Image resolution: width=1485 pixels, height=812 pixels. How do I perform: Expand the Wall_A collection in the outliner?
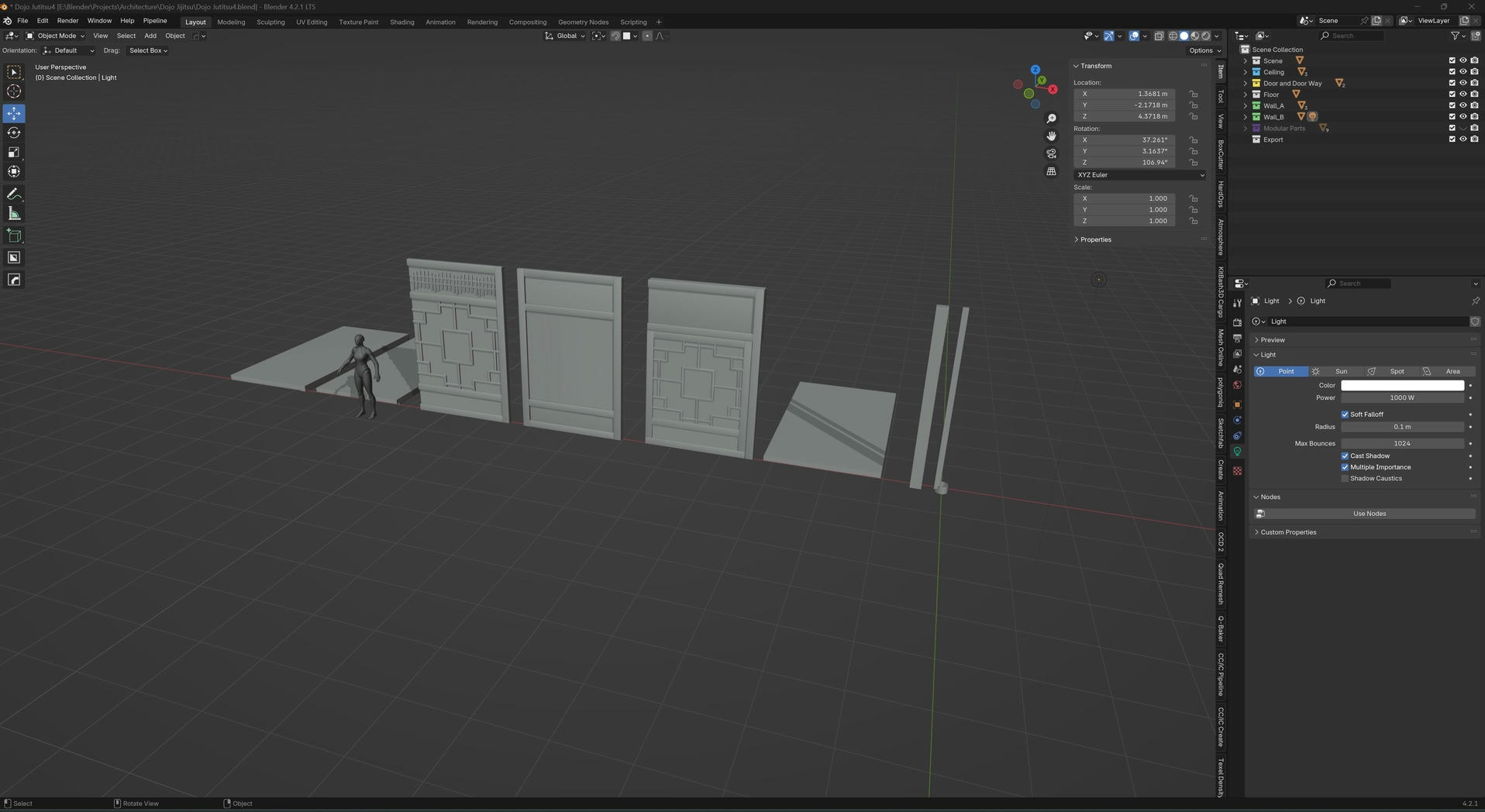coord(1246,105)
